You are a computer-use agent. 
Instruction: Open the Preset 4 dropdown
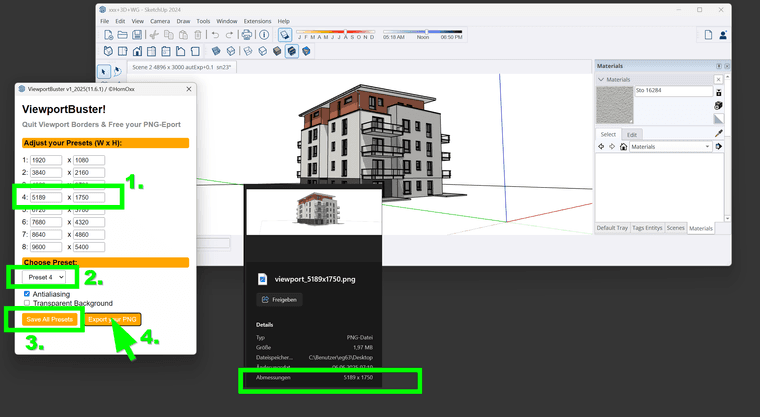[46, 276]
